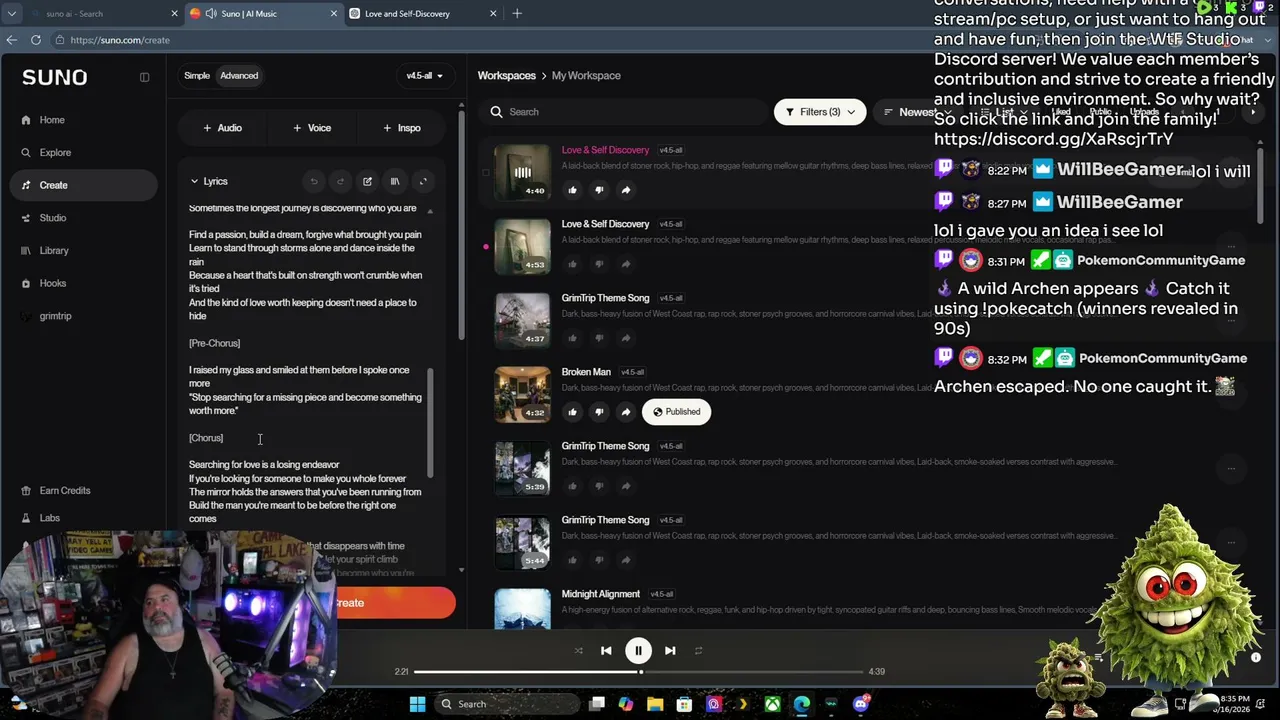This screenshot has width=1280, height=720.
Task: Select the Suno | AI Music tab
Action: 264,14
